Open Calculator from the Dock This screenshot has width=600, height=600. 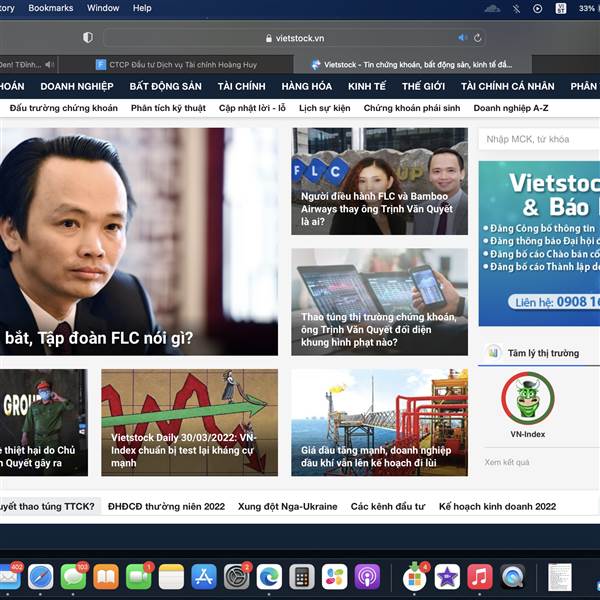(x=302, y=577)
